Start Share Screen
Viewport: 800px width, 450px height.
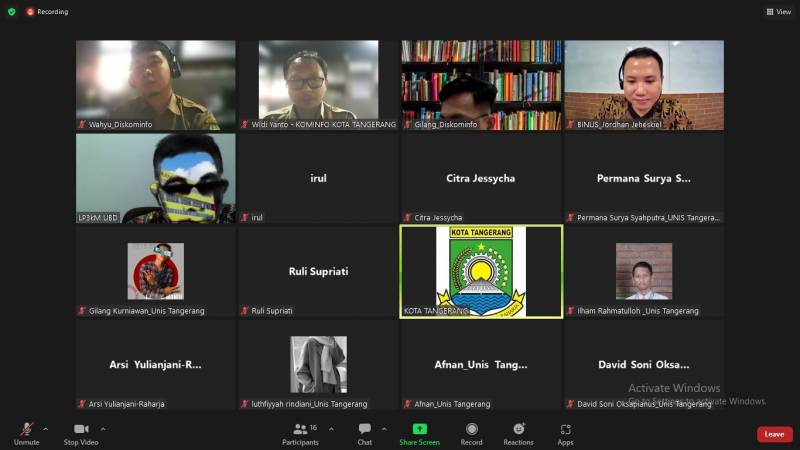[419, 432]
